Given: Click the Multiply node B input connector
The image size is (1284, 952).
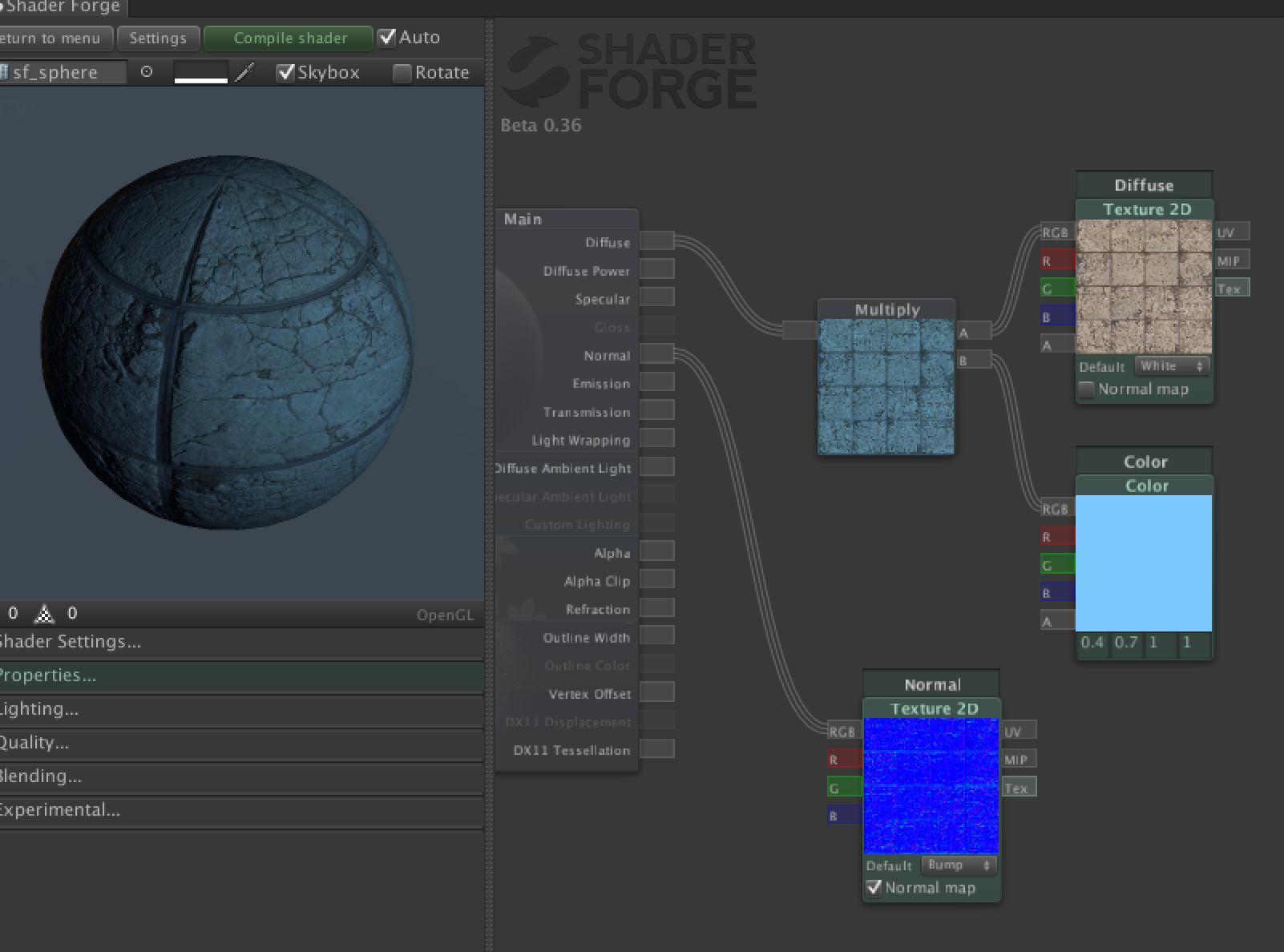Looking at the screenshot, I should 974,360.
